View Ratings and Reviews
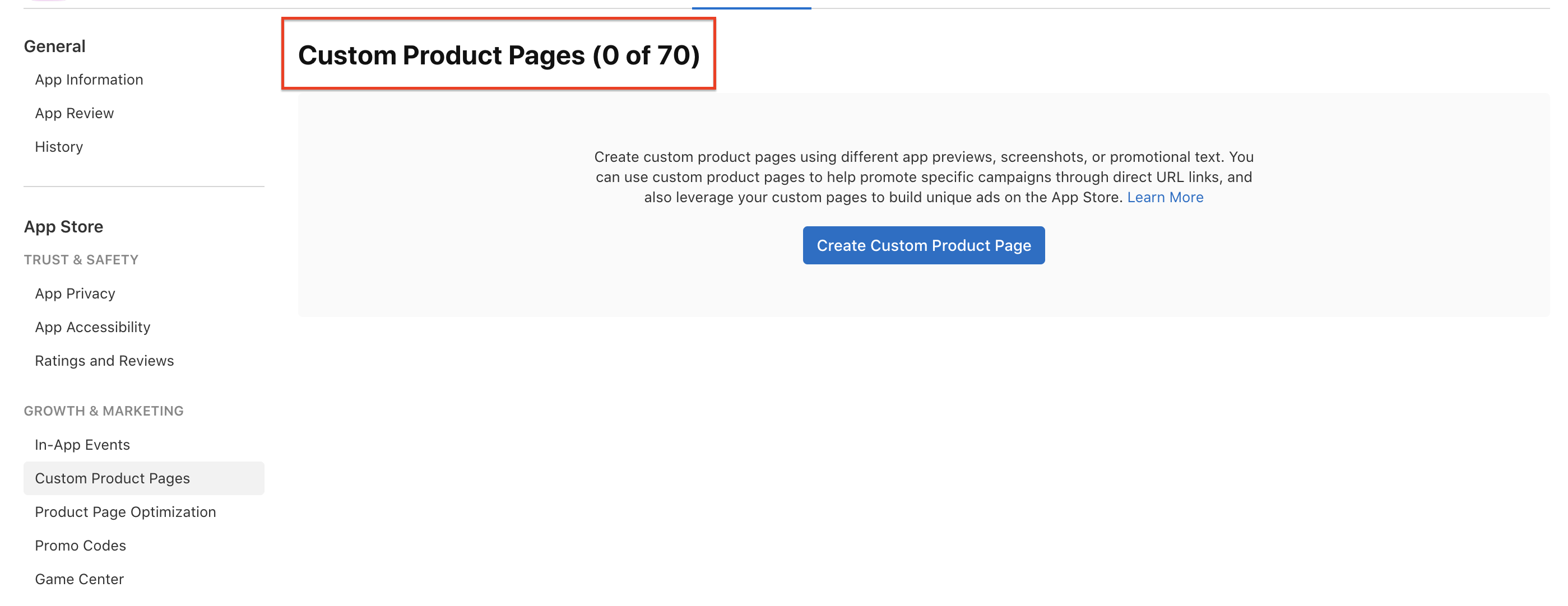 pos(104,360)
